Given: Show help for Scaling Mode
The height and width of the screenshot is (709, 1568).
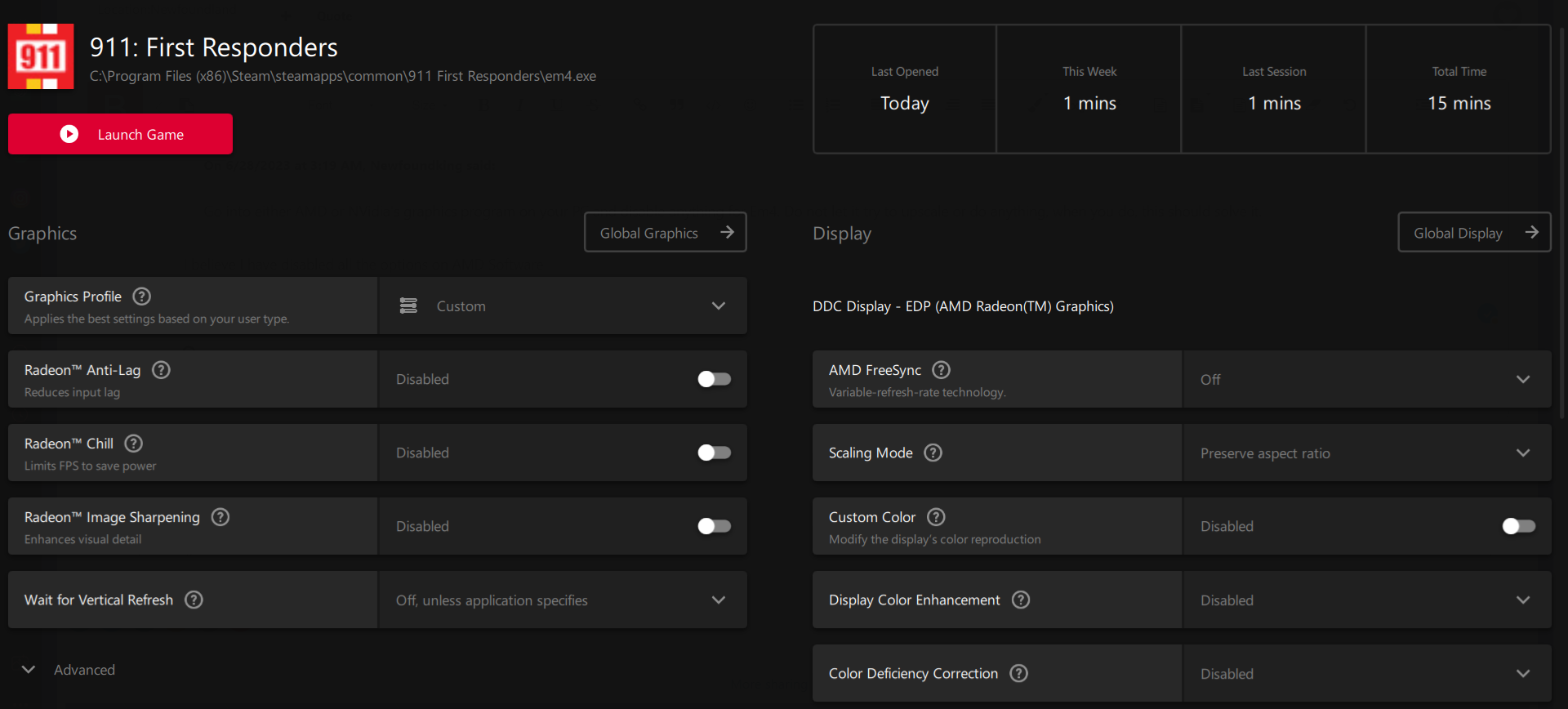Looking at the screenshot, I should pyautogui.click(x=933, y=453).
